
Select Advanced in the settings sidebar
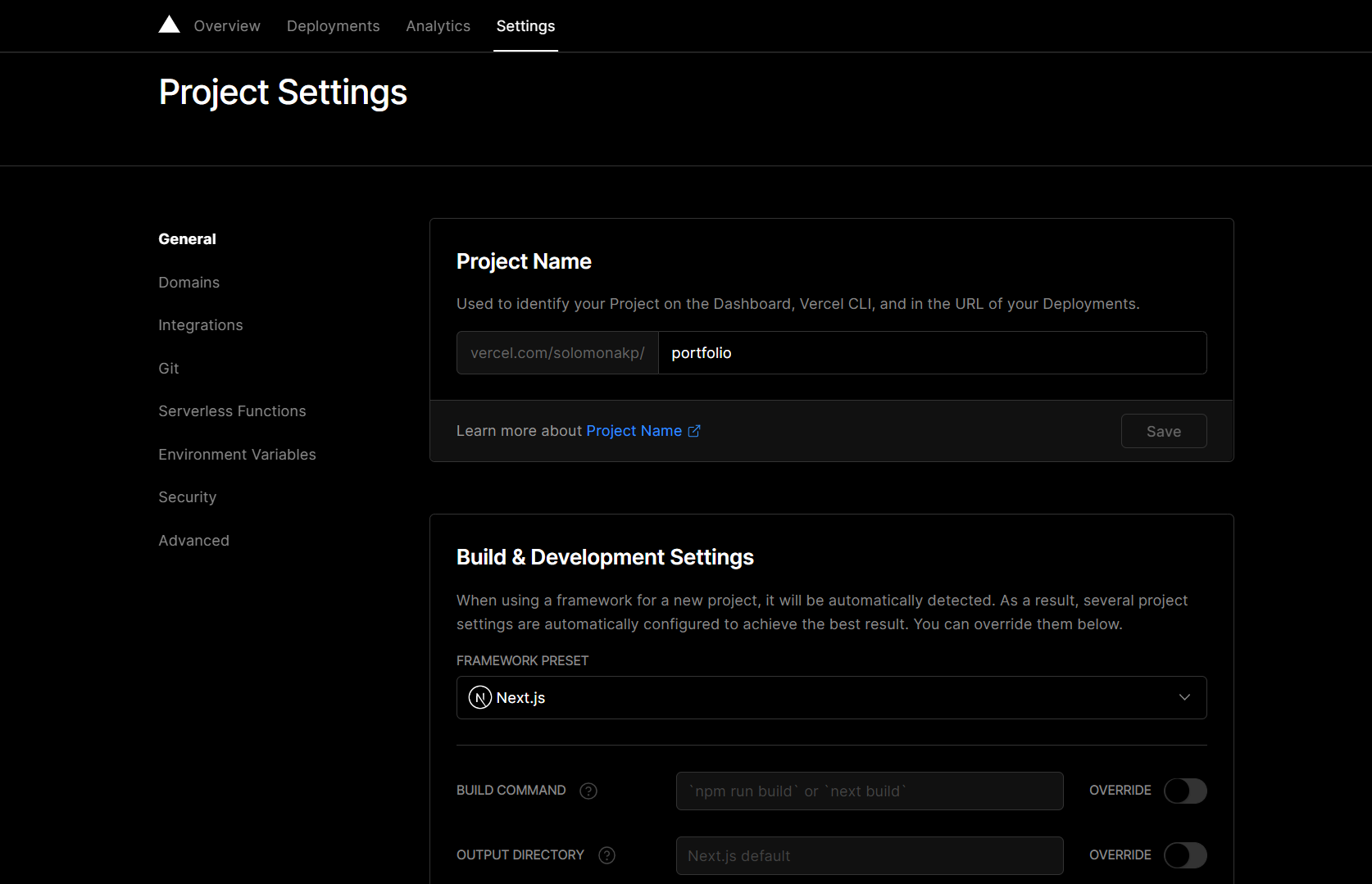coord(193,540)
